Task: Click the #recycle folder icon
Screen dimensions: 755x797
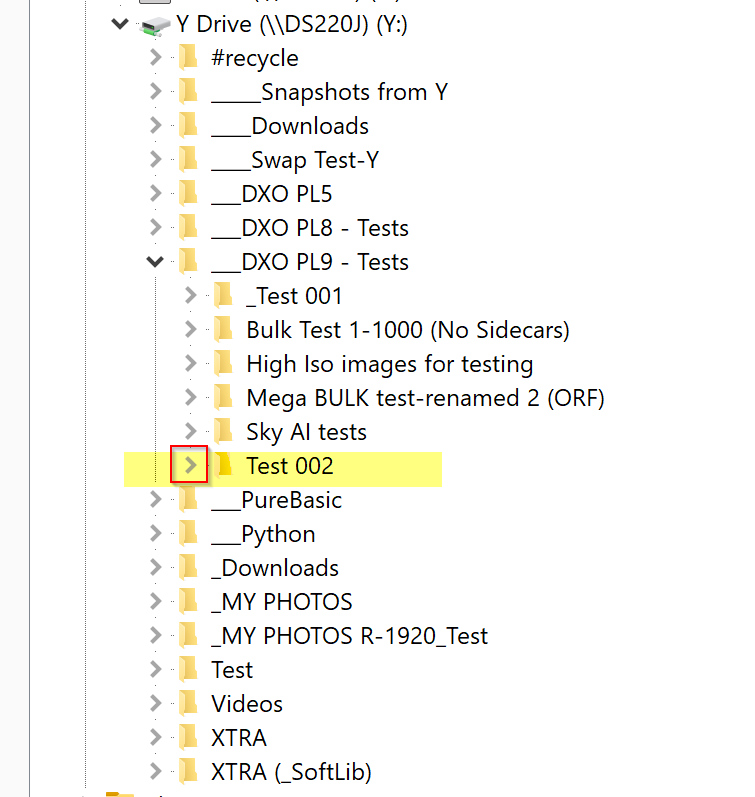Action: click(189, 58)
